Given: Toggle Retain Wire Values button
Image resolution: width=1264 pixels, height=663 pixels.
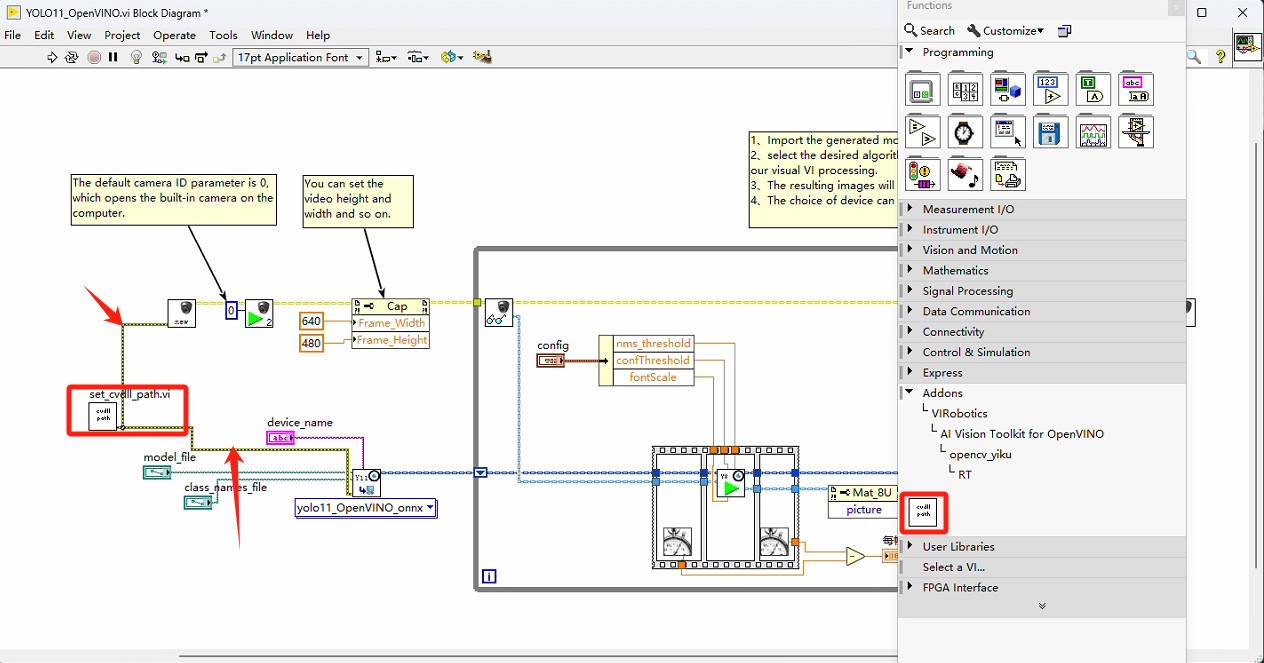Looking at the screenshot, I should [x=159, y=58].
